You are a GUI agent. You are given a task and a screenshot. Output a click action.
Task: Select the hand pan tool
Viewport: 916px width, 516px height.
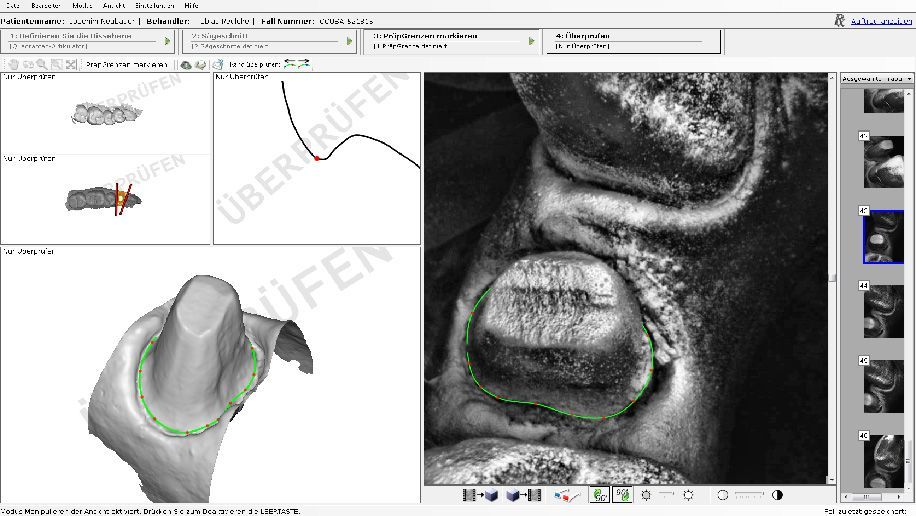[x=13, y=64]
